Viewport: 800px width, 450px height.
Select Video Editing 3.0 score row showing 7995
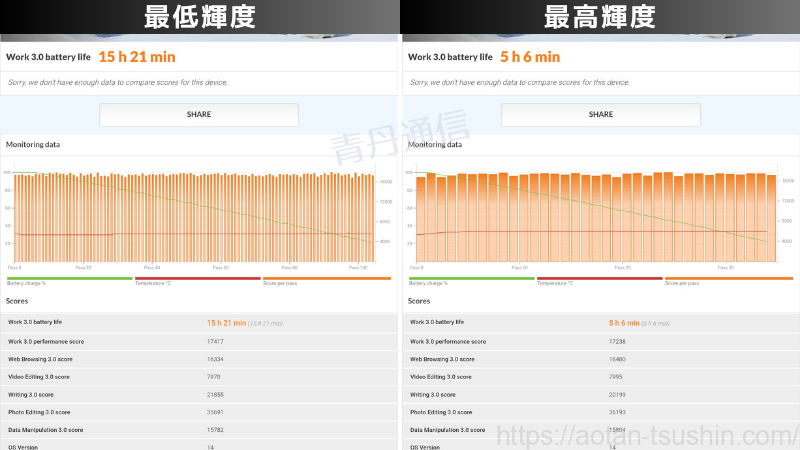600,377
